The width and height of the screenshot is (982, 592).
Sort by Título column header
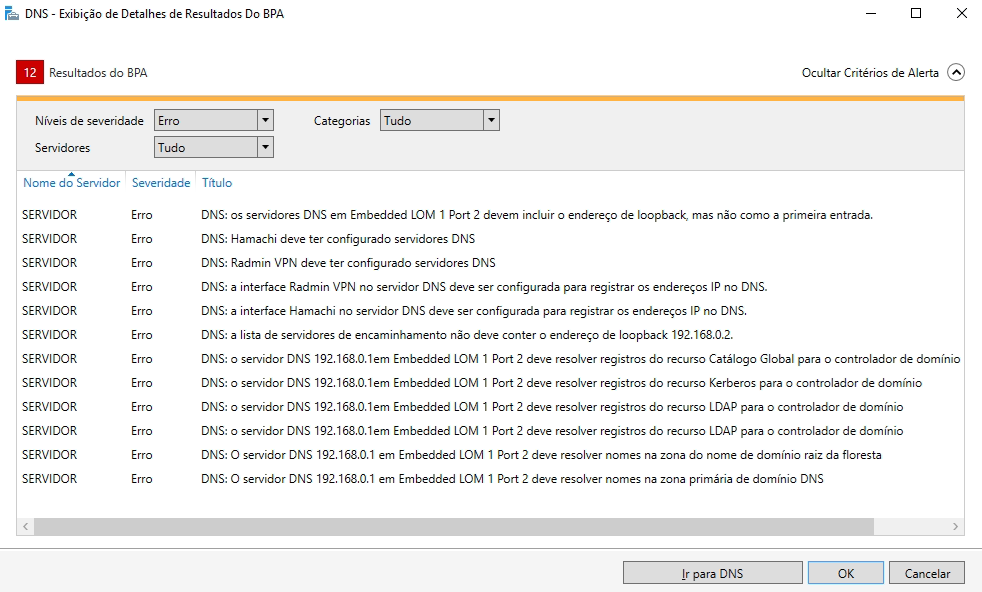[217, 182]
